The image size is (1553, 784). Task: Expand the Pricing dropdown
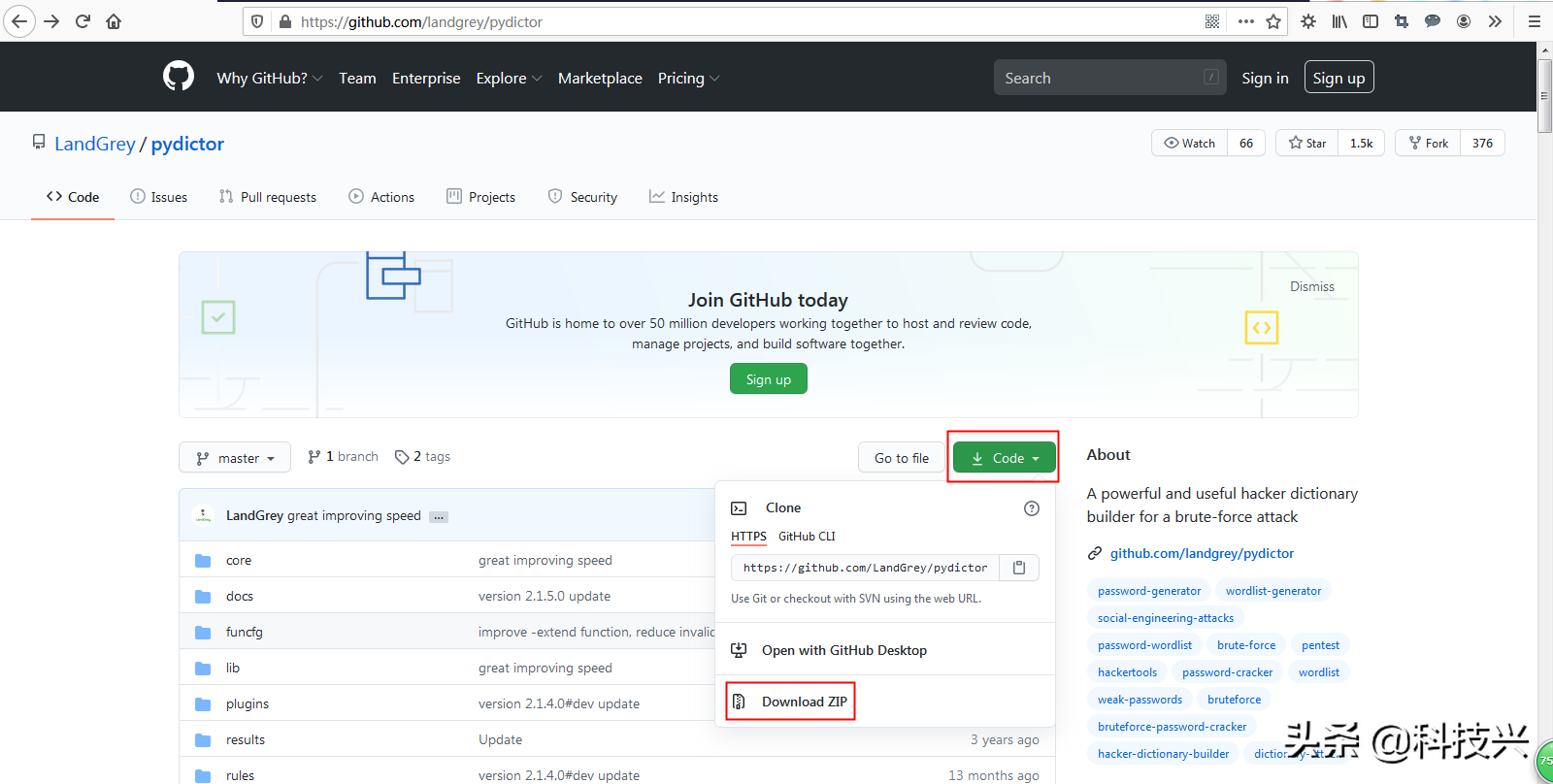[688, 79]
